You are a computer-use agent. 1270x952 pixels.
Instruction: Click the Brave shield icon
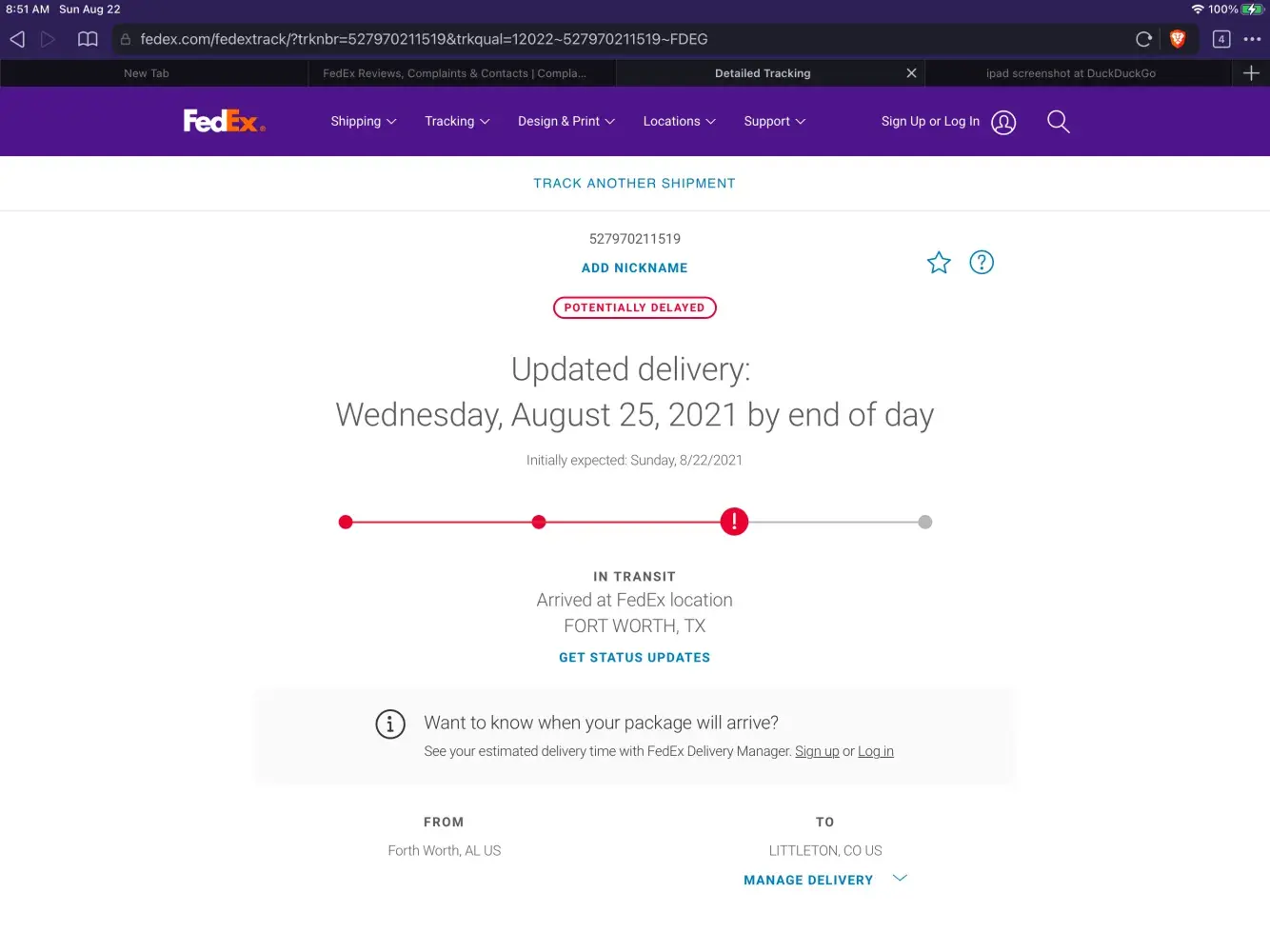coord(1178,39)
